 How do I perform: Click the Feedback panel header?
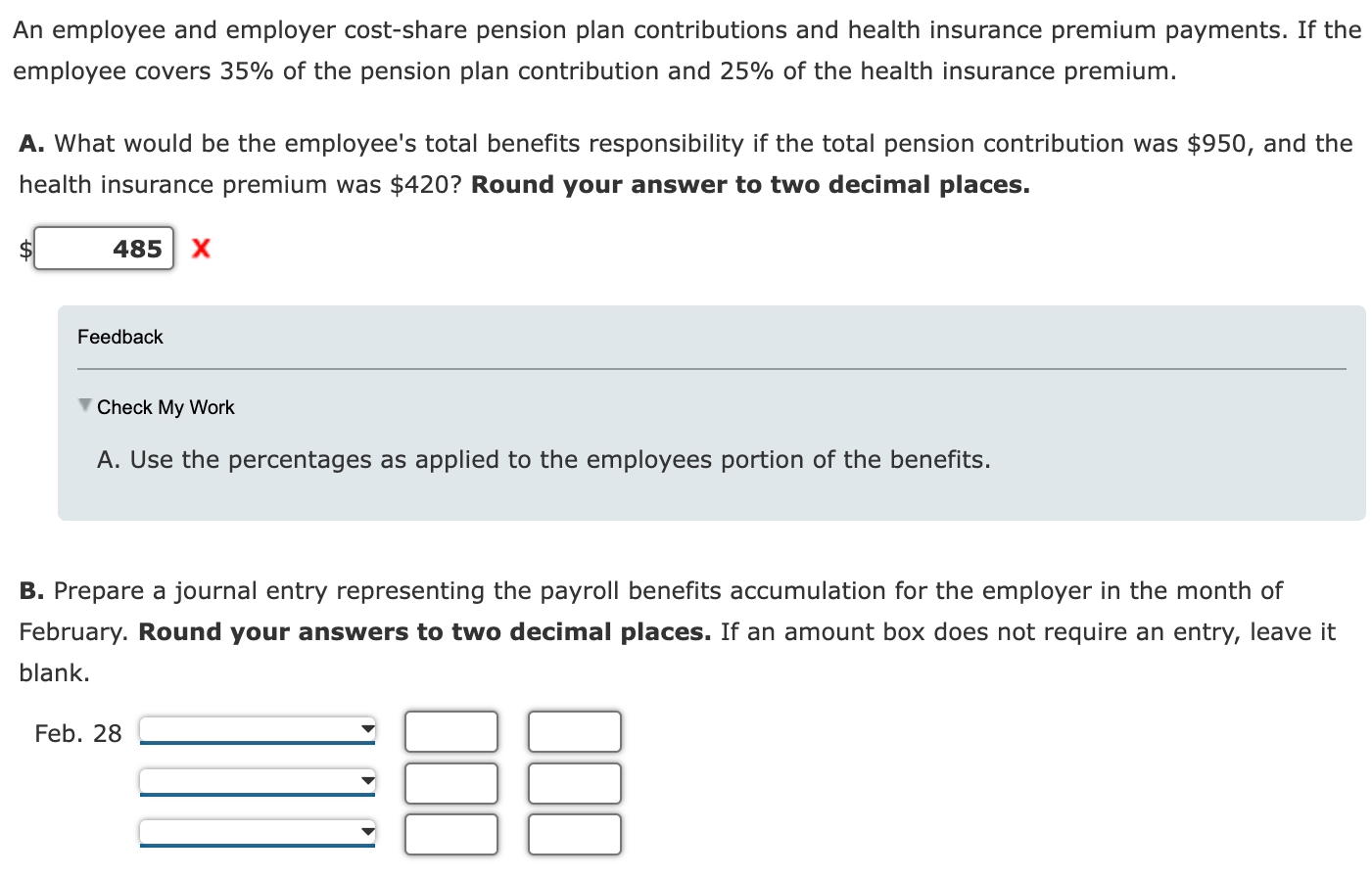[x=120, y=337]
